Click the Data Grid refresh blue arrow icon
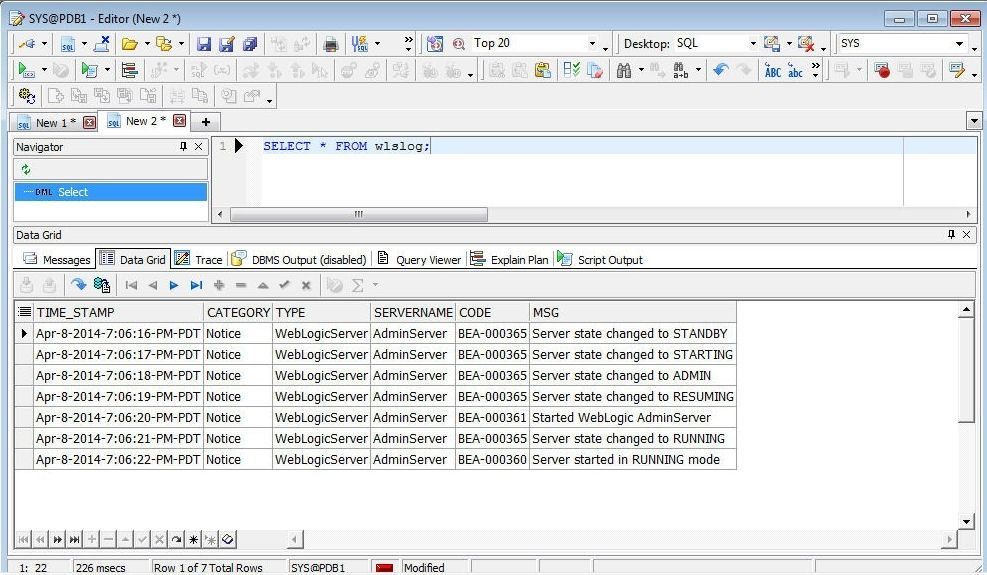Screen dimensions: 987x575 pyautogui.click(x=78, y=285)
